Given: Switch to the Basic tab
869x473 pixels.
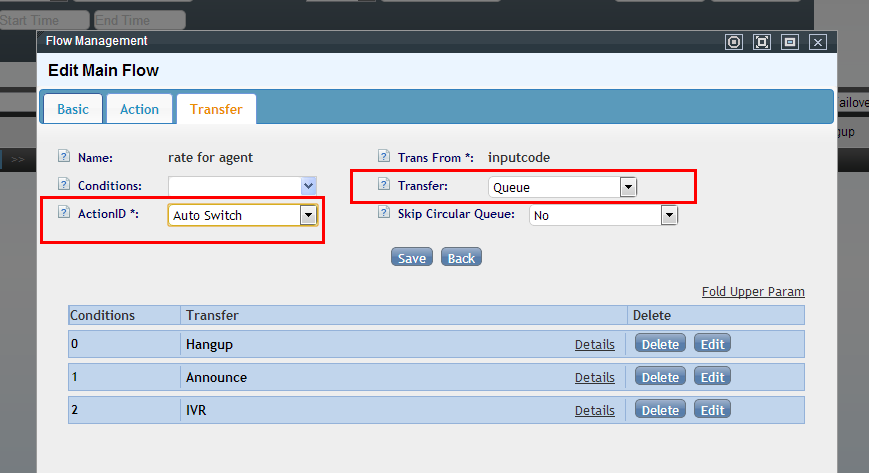Looking at the screenshot, I should 72,109.
